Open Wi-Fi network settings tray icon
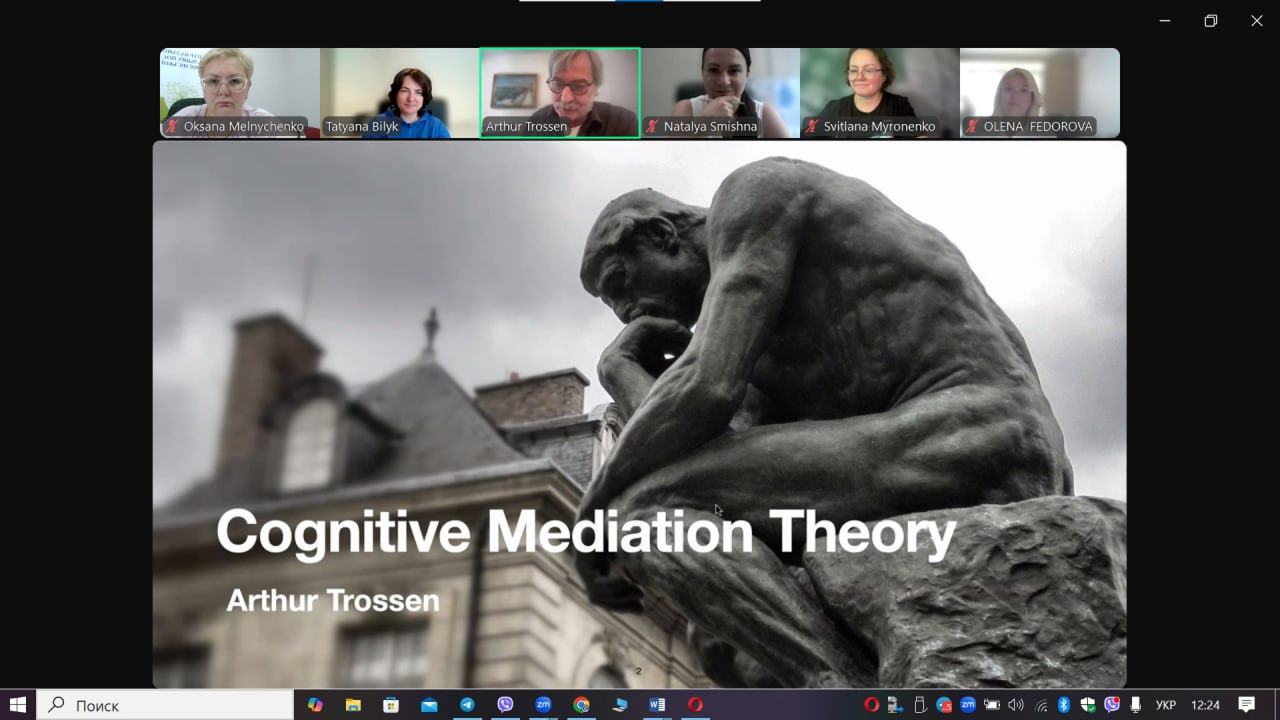Image resolution: width=1280 pixels, height=720 pixels. tap(1041, 705)
